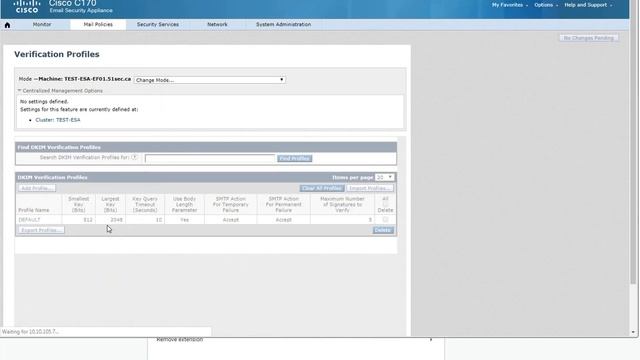Screen dimensions: 640x360
Task: Open the Network menu
Action: [217, 24]
